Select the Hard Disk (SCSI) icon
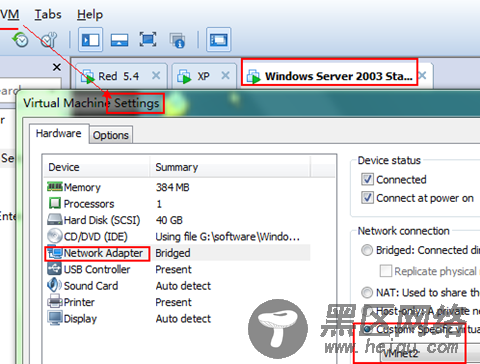The image size is (480, 364). pyautogui.click(x=55, y=219)
